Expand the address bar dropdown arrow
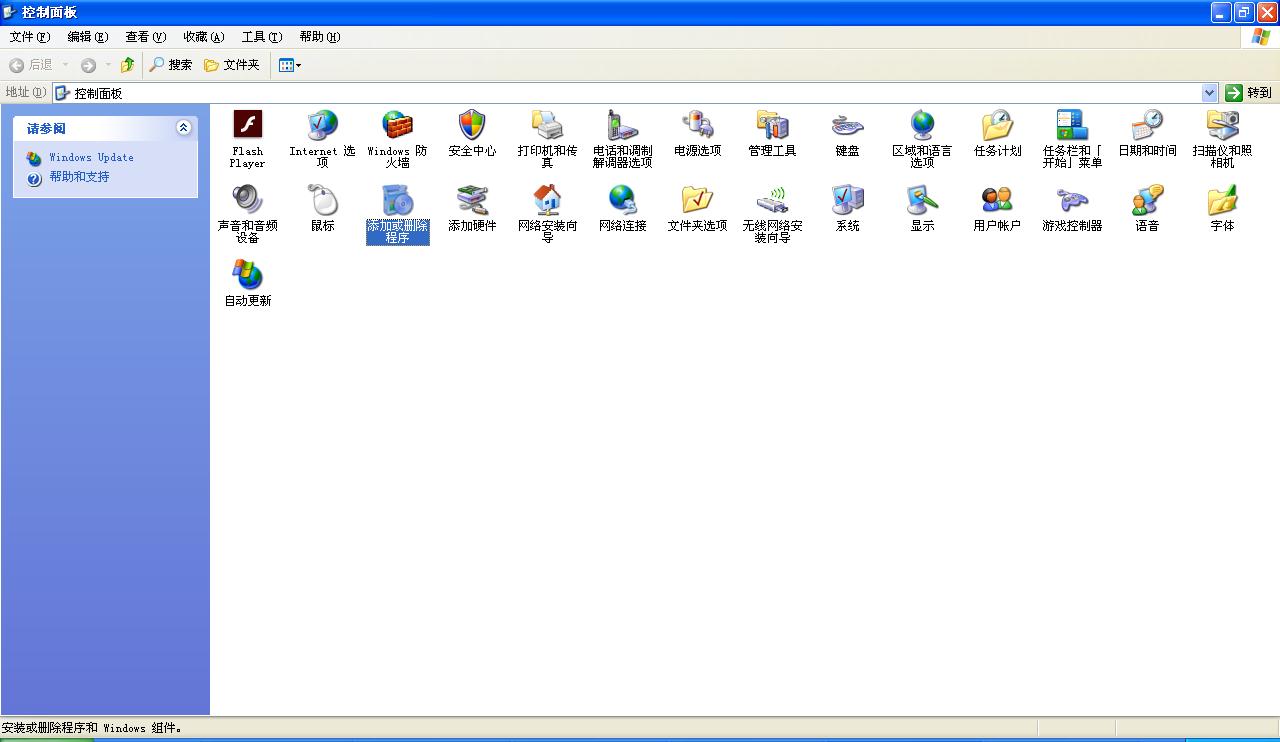The width and height of the screenshot is (1280, 742). pyautogui.click(x=1209, y=93)
